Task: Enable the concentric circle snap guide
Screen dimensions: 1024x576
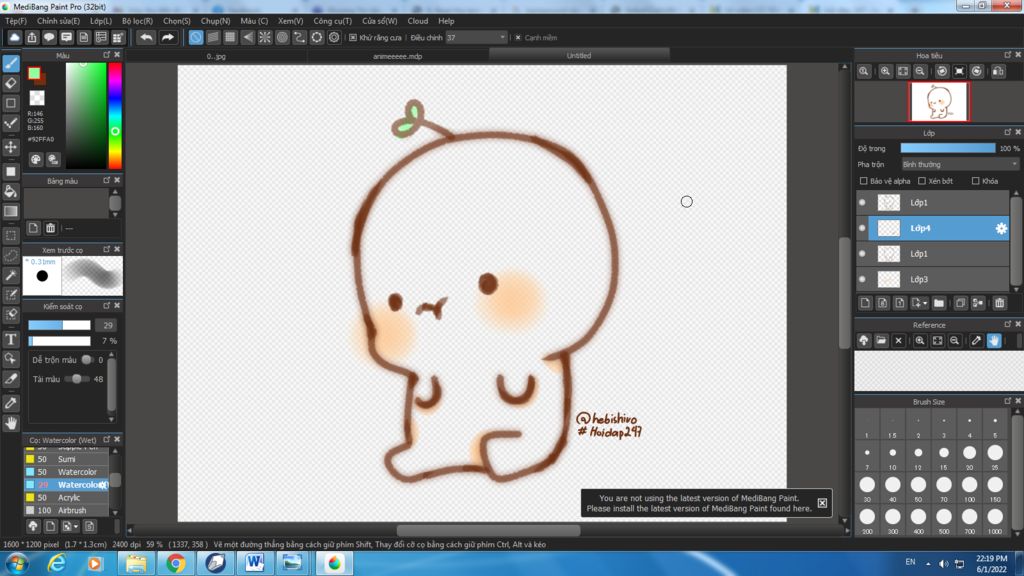Action: [x=282, y=38]
